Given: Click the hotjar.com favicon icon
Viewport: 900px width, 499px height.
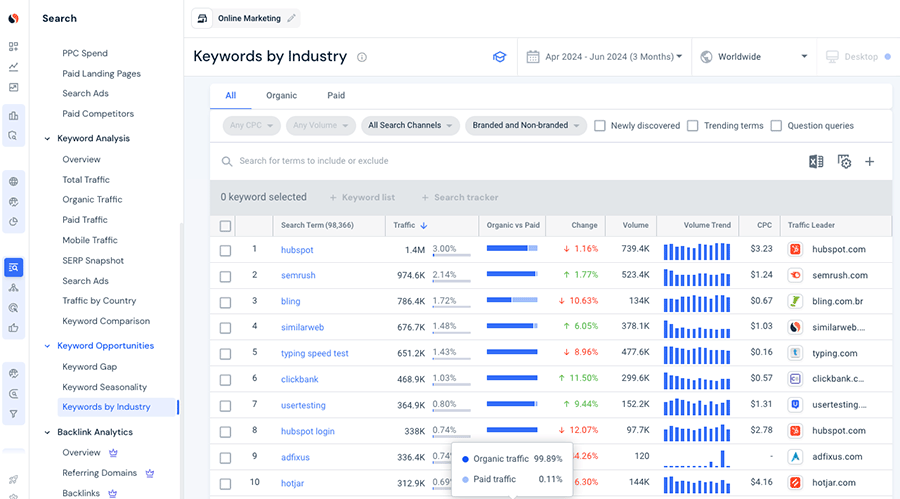Looking at the screenshot, I should [795, 482].
